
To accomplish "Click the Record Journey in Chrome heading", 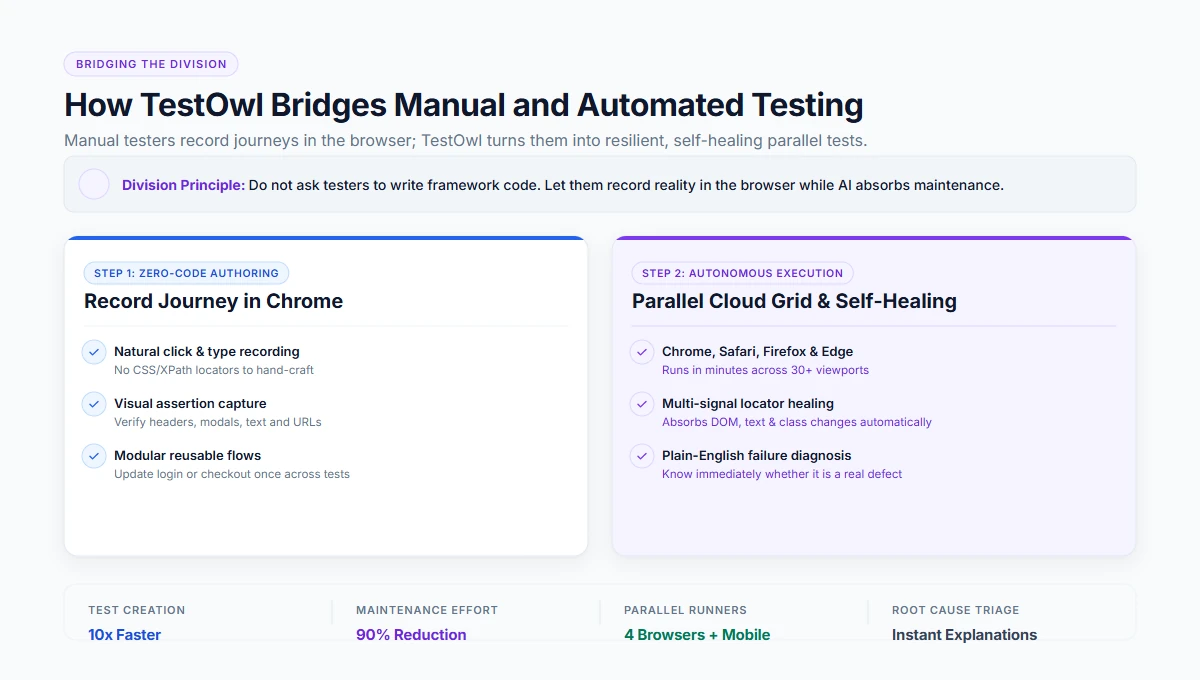I will point(213,301).
